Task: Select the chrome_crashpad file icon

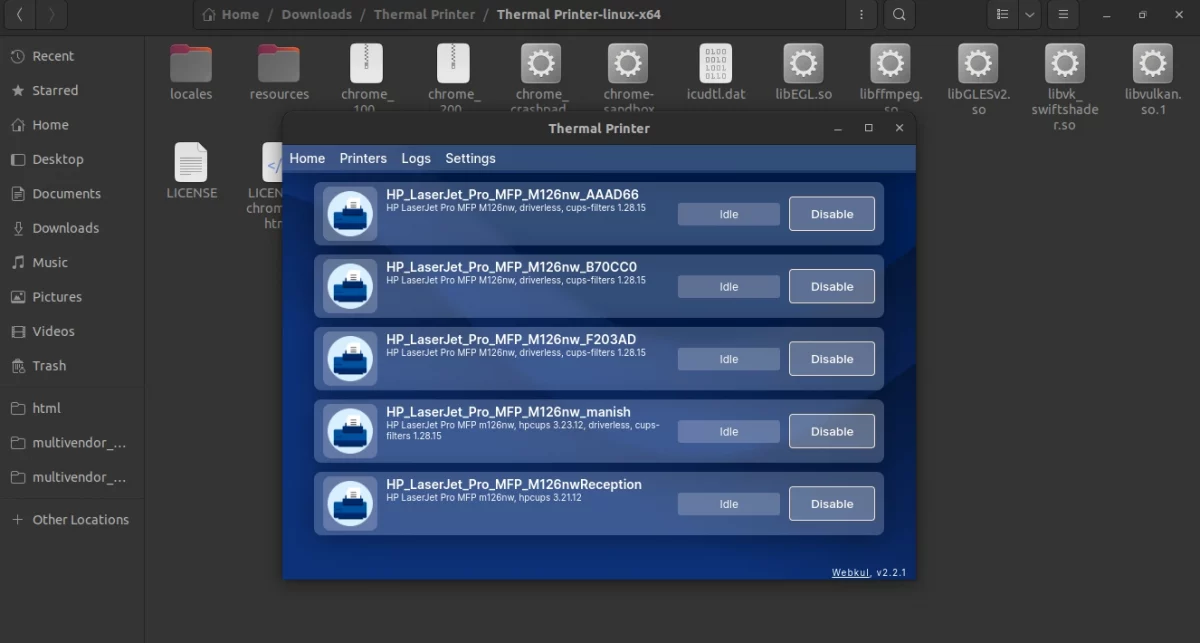Action: [540, 63]
